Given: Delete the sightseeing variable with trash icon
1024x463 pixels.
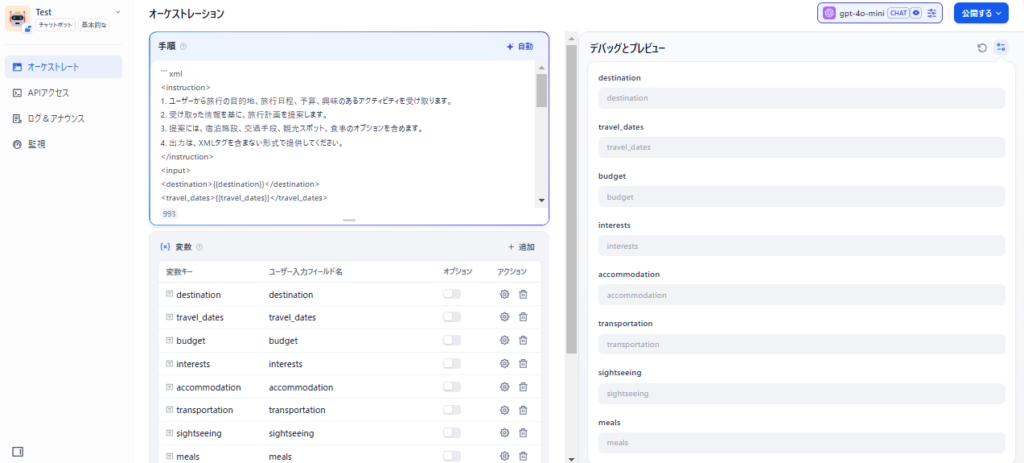Looking at the screenshot, I should [523, 433].
